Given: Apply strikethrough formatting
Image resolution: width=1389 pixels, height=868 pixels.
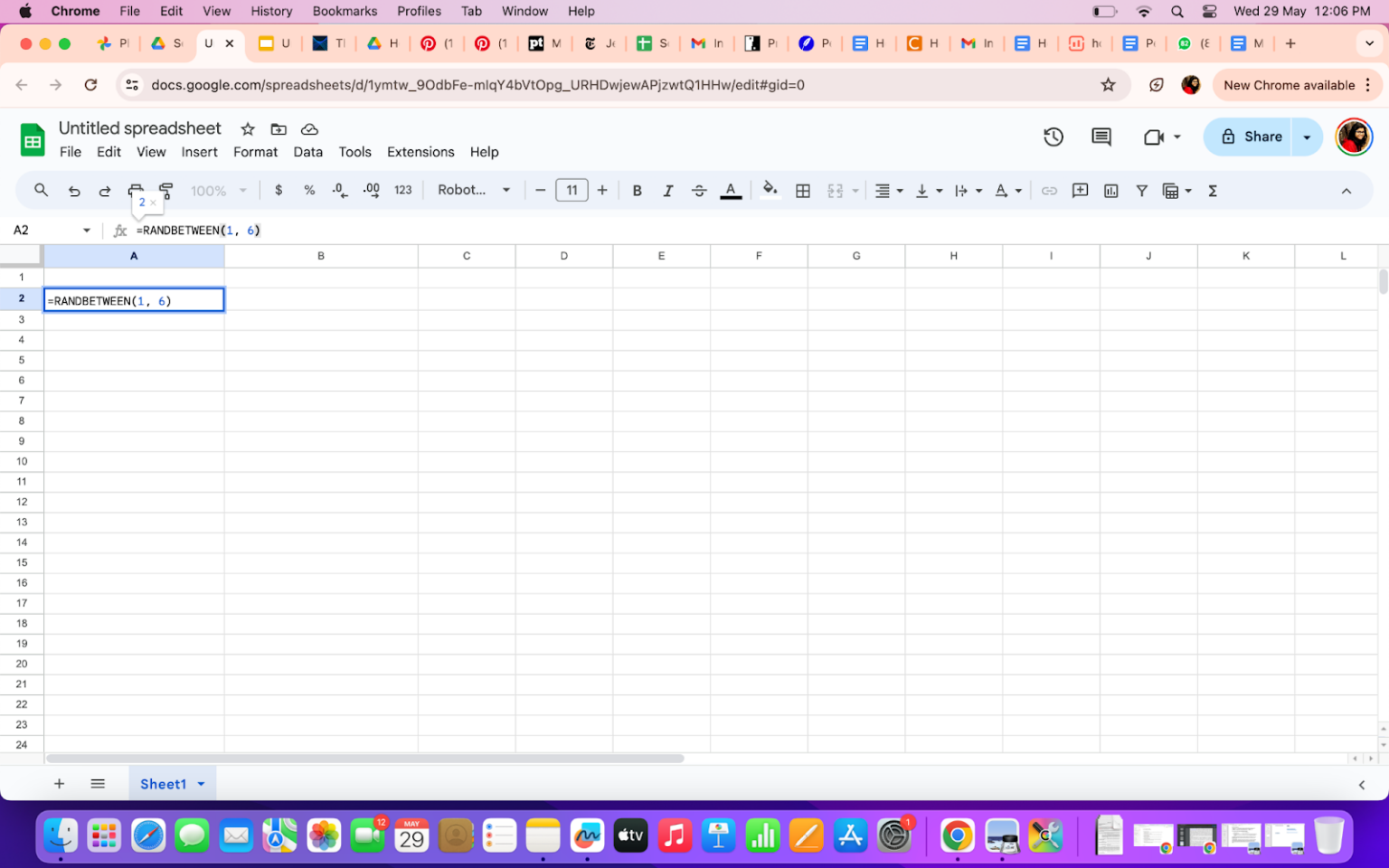Looking at the screenshot, I should [x=699, y=190].
